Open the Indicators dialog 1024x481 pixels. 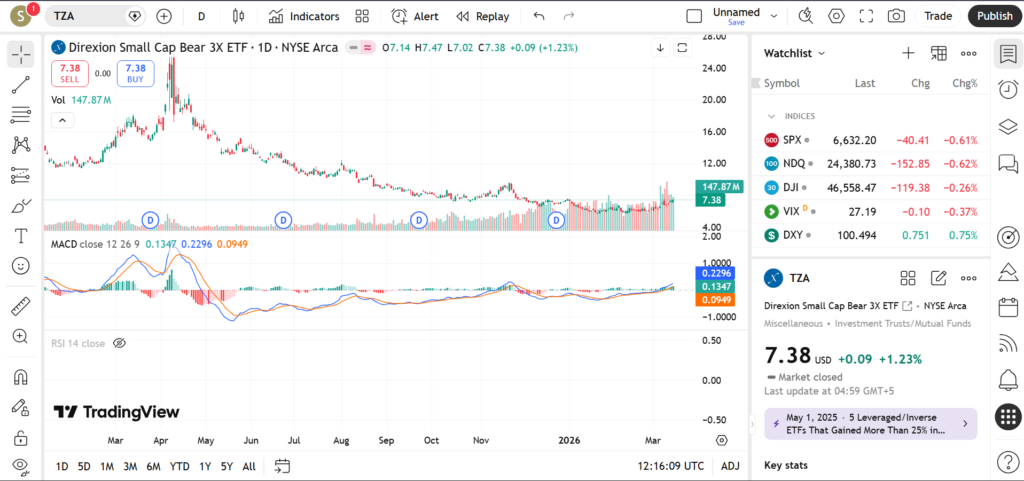click(x=304, y=16)
